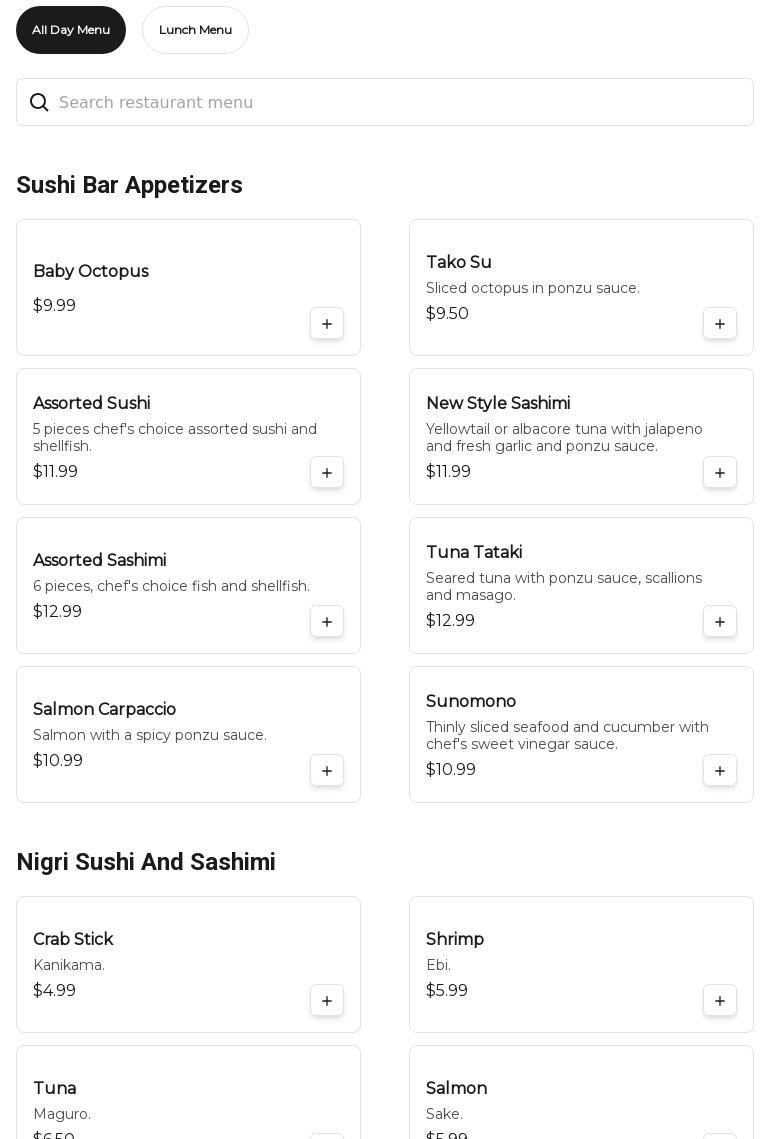Open the Baby Octopus item details
770x1139 pixels.
click(91, 272)
